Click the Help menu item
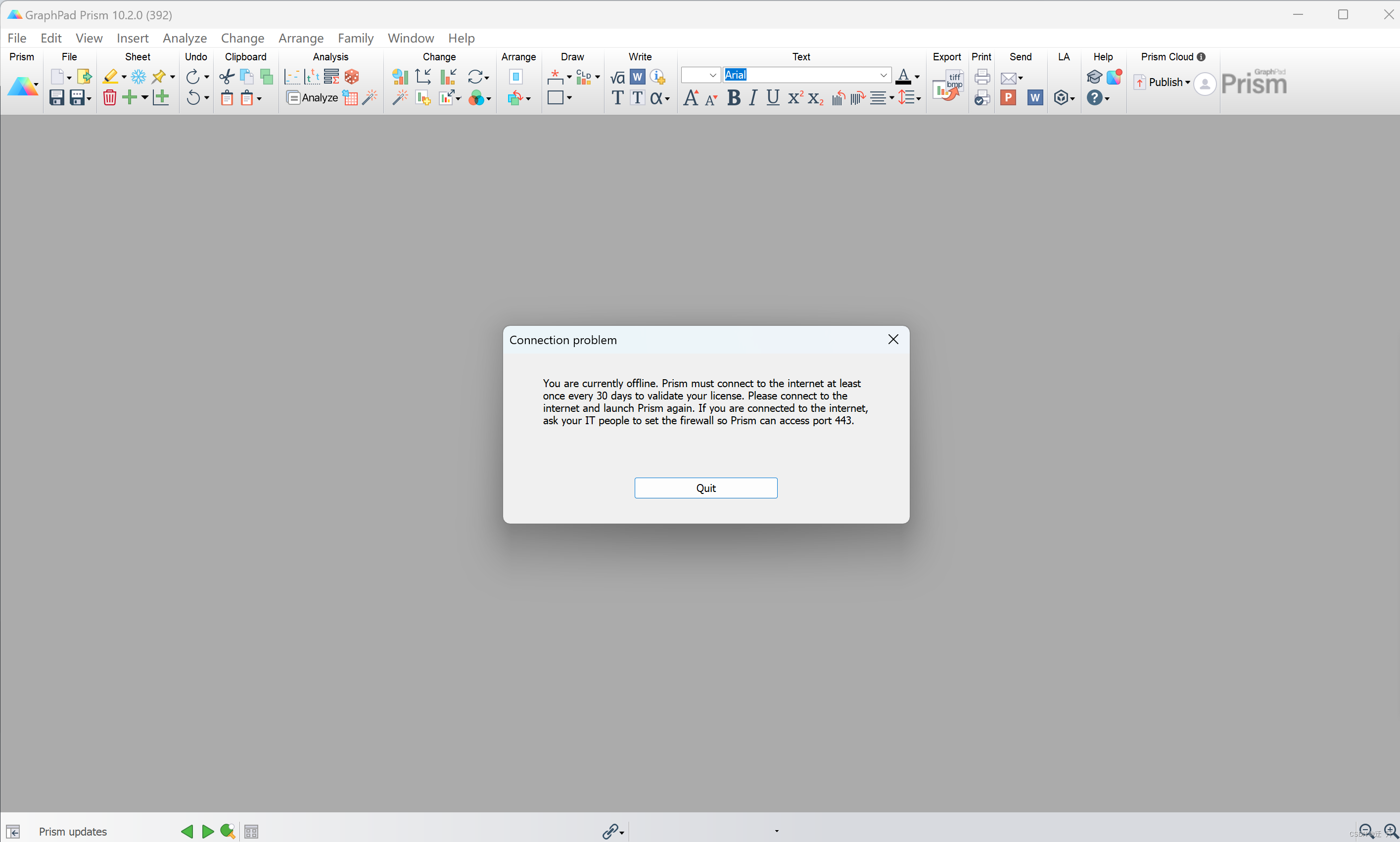Image resolution: width=1400 pixels, height=842 pixels. click(461, 38)
